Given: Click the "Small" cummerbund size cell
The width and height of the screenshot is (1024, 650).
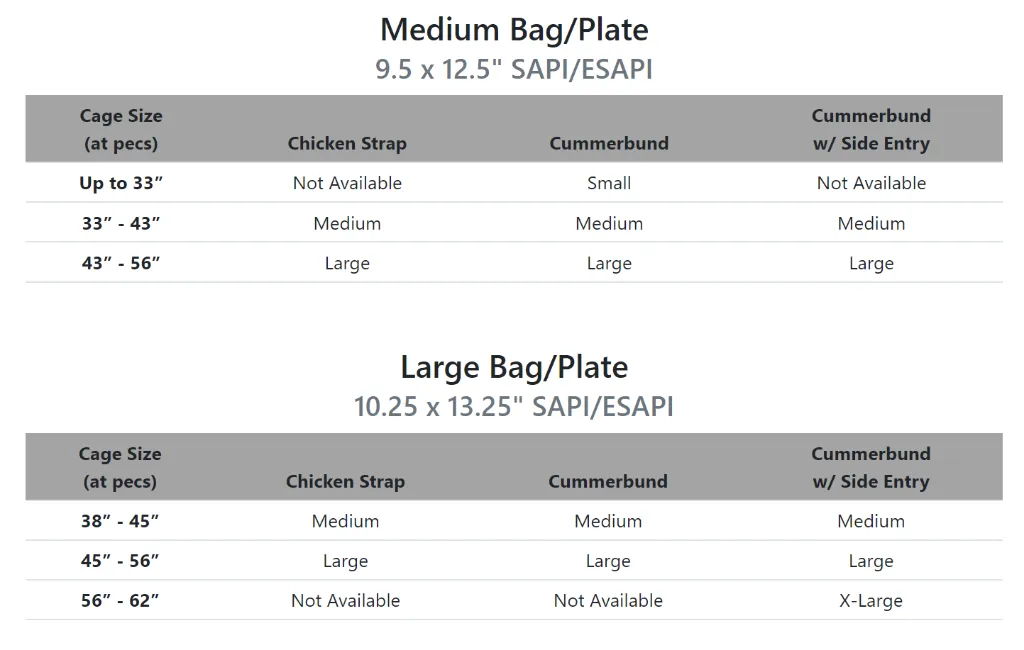Looking at the screenshot, I should 609,183.
